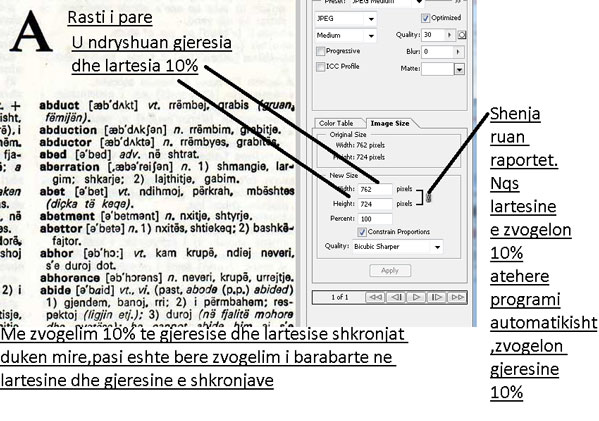
Task: Click the word 'abetment' in preview
Action: click(67, 216)
